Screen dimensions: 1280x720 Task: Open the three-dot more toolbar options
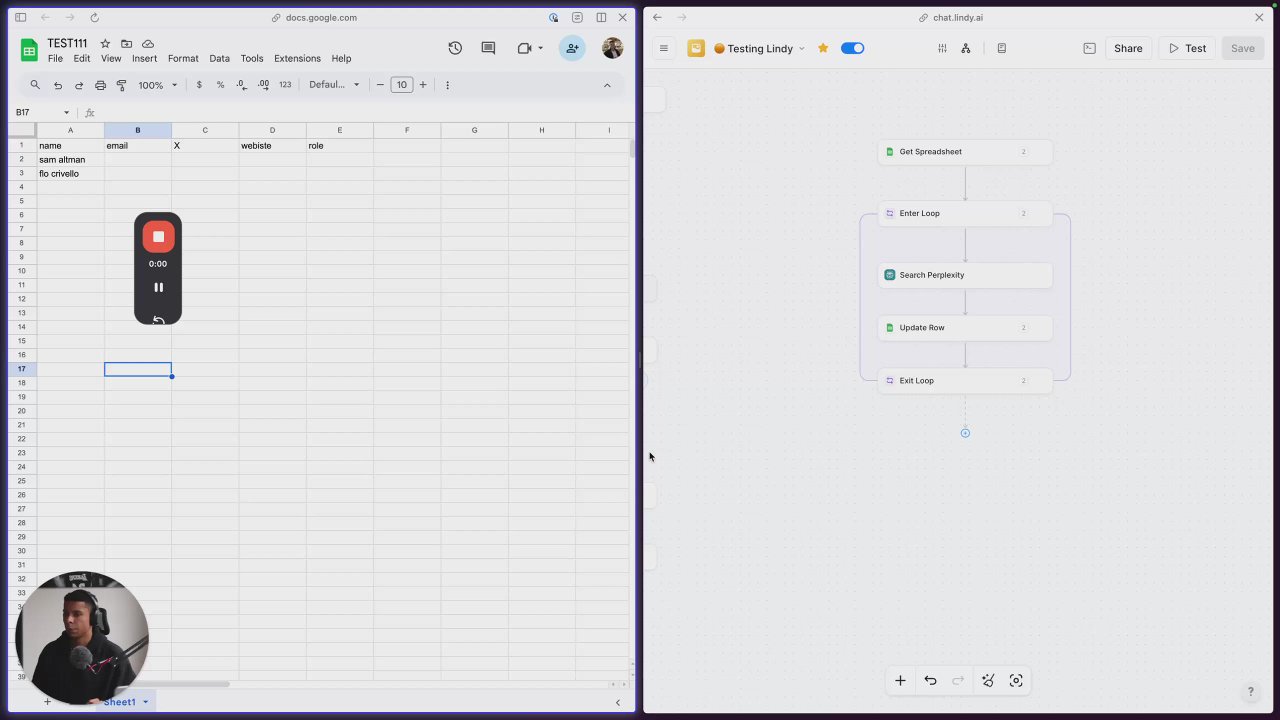pyautogui.click(x=447, y=85)
